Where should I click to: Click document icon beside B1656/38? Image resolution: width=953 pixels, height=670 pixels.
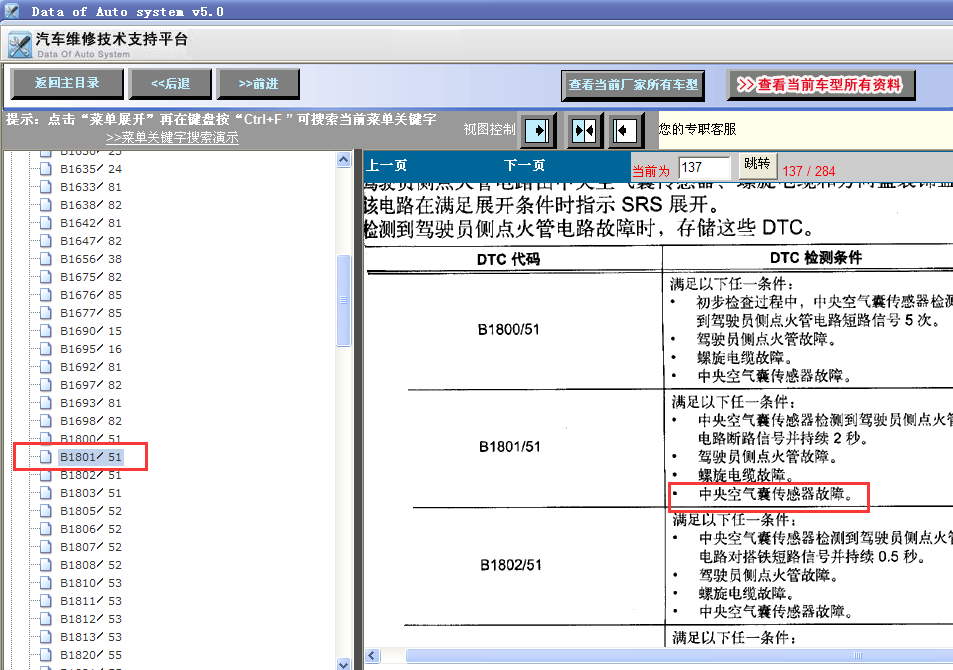[x=46, y=259]
